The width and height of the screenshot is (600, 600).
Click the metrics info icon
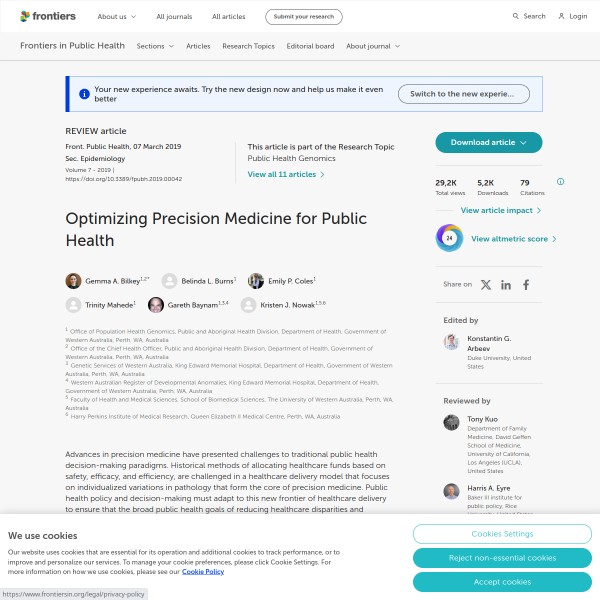pyautogui.click(x=560, y=182)
